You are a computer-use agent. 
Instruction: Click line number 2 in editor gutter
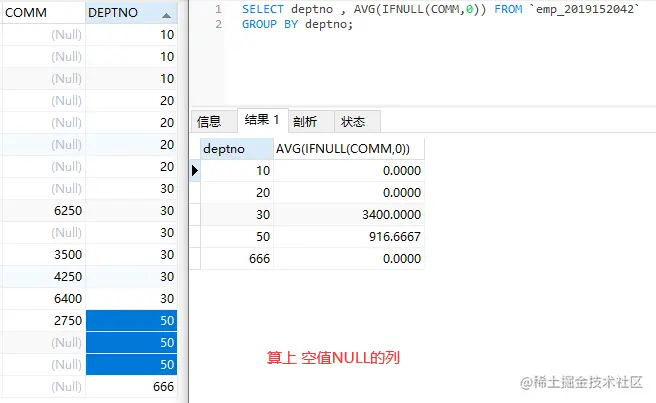click(x=218, y=24)
